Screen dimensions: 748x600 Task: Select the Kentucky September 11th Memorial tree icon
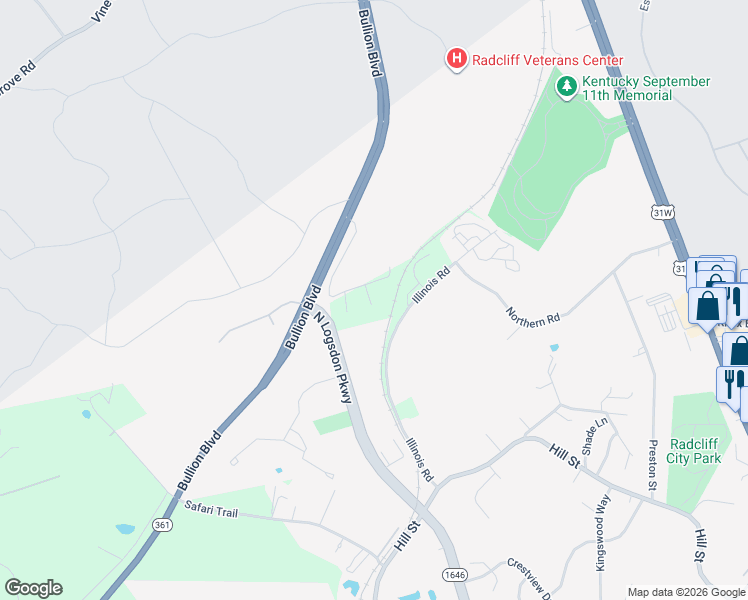point(567,87)
